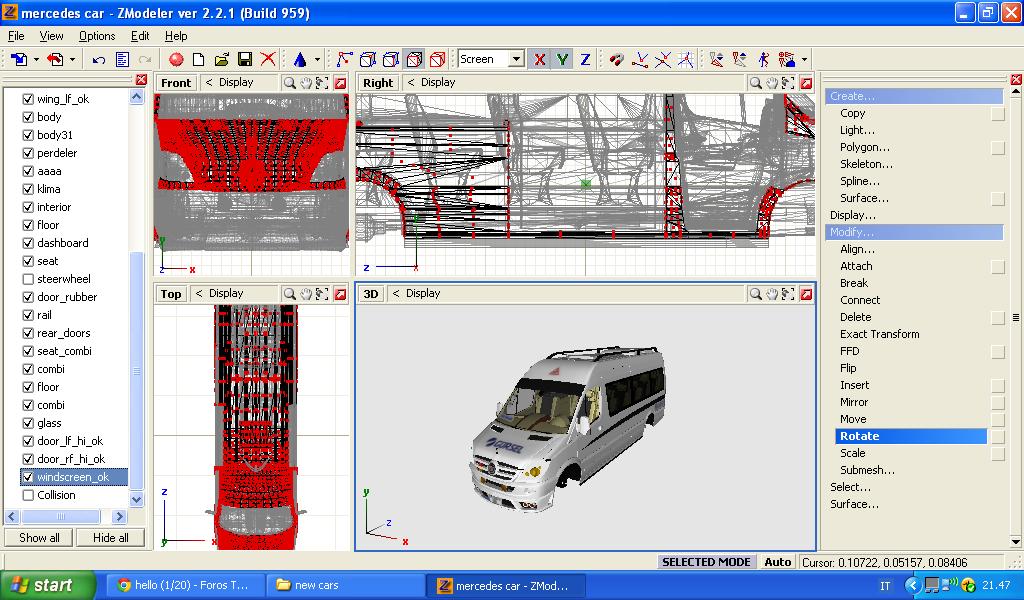Click the Hide all button
The width and height of the screenshot is (1024, 600).
point(110,538)
